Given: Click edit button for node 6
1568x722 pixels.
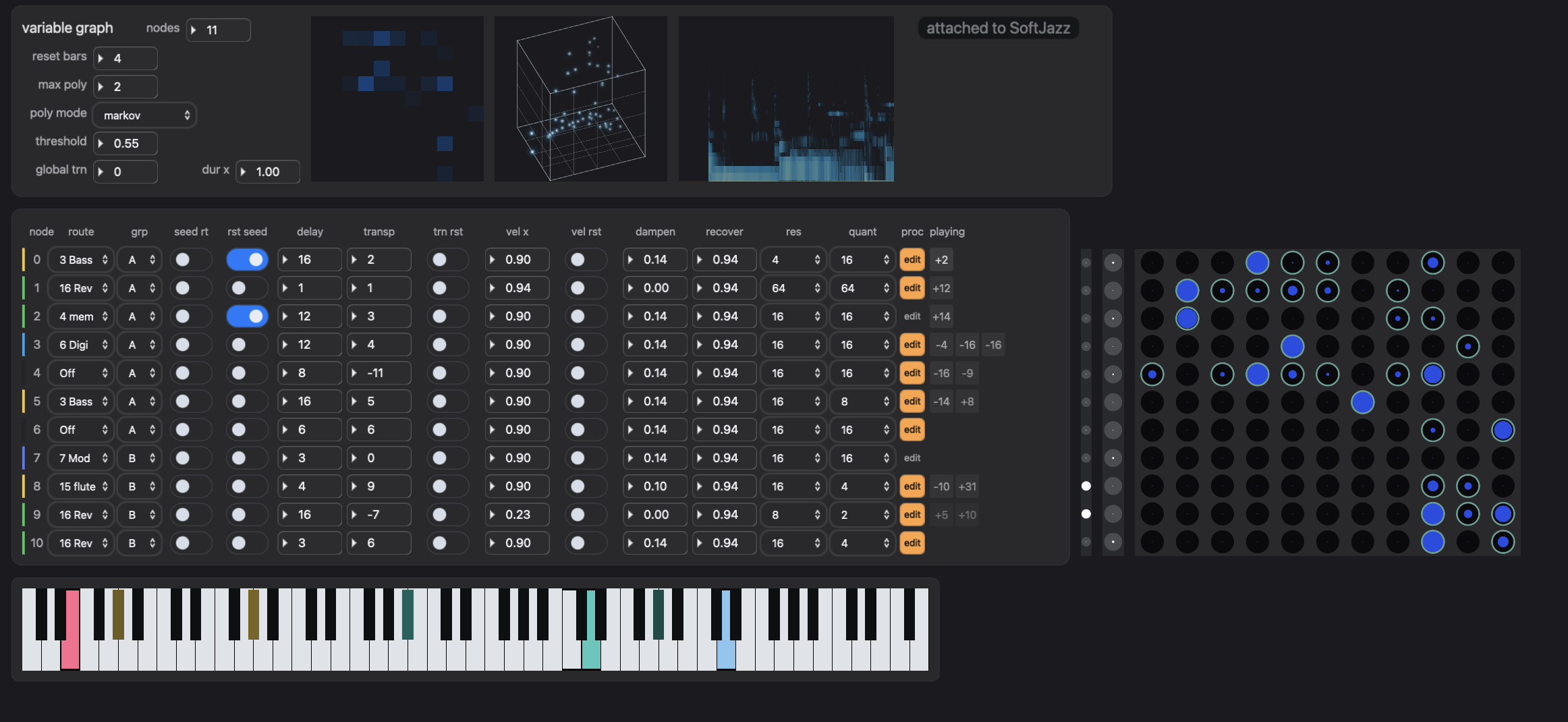Looking at the screenshot, I should [912, 430].
